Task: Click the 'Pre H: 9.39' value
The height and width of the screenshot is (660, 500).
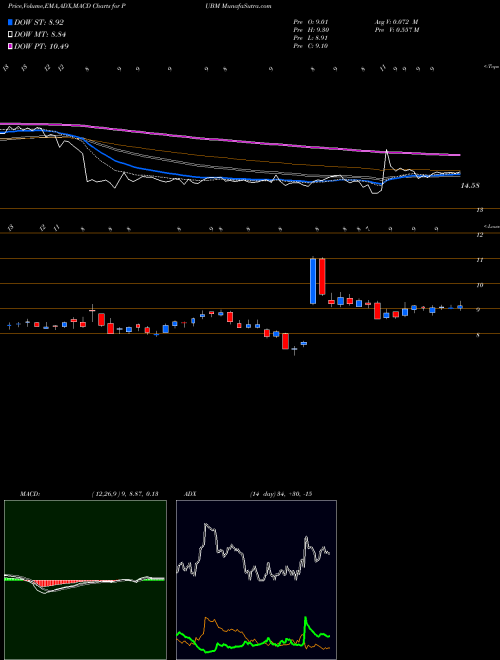Action: (x=311, y=30)
